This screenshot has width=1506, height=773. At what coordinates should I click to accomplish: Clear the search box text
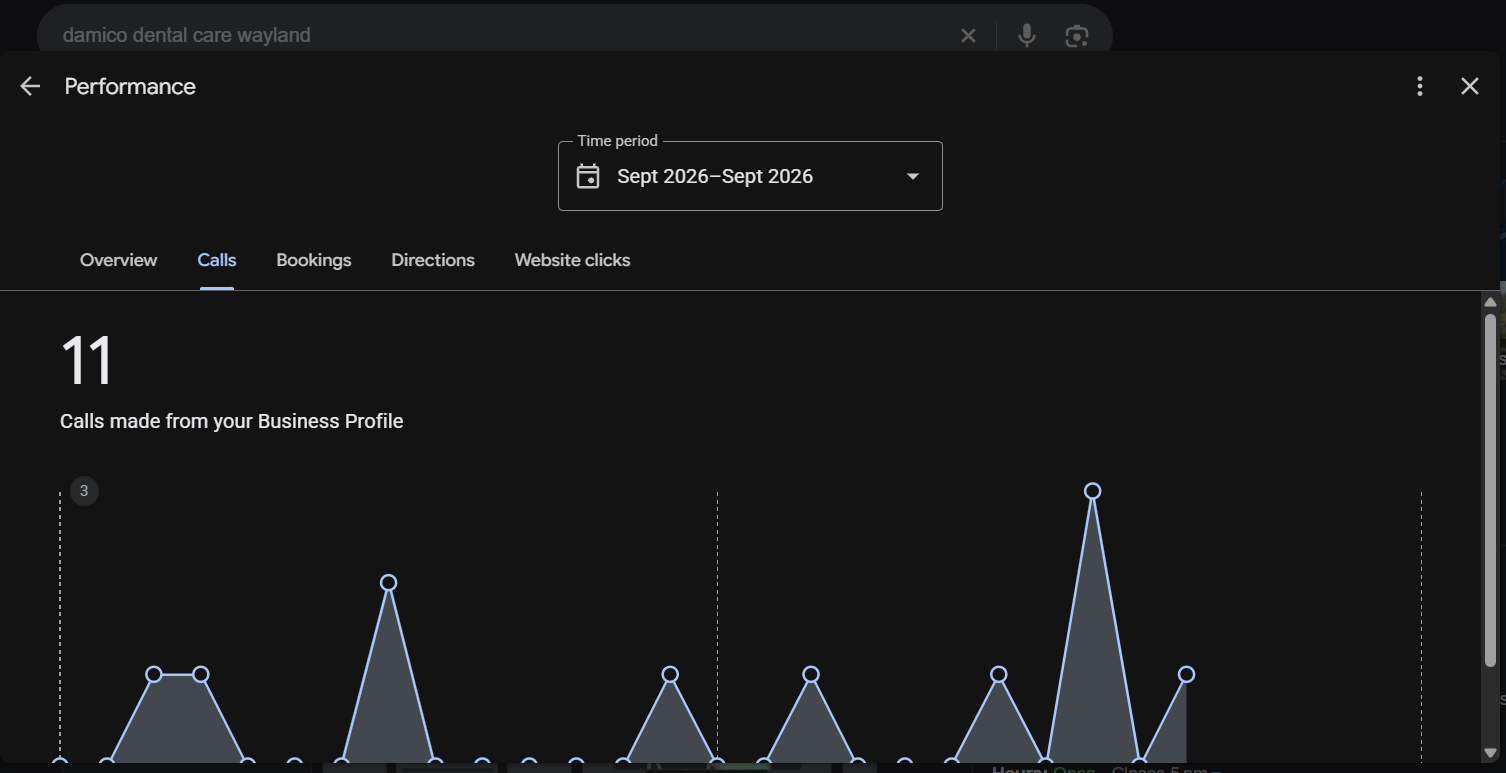click(968, 36)
